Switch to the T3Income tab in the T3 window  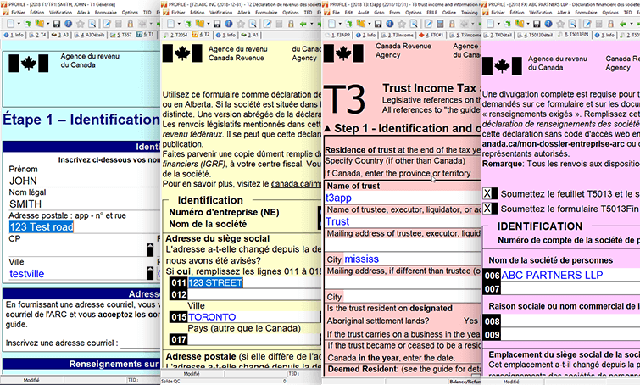398,35
